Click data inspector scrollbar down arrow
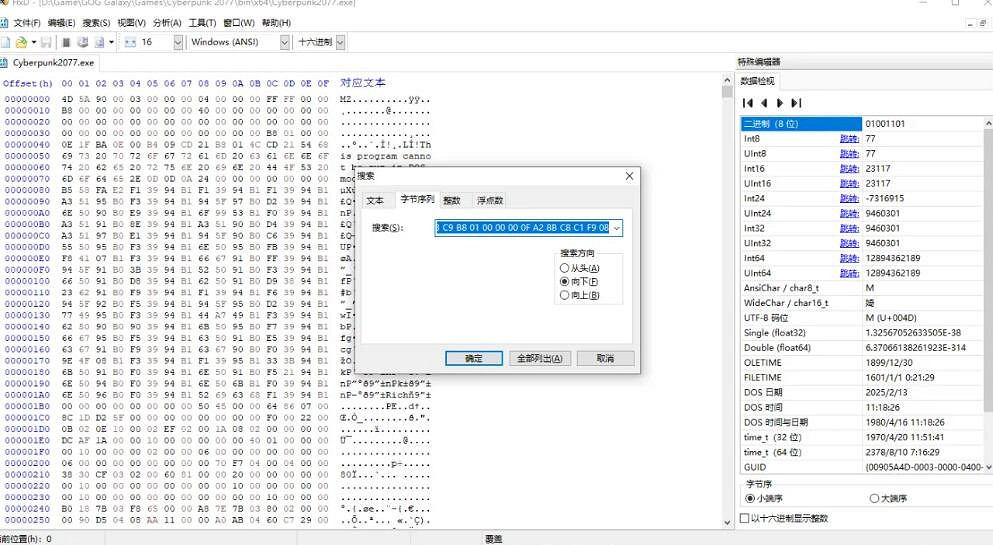Viewport: 993px width, 545px height. (x=988, y=467)
